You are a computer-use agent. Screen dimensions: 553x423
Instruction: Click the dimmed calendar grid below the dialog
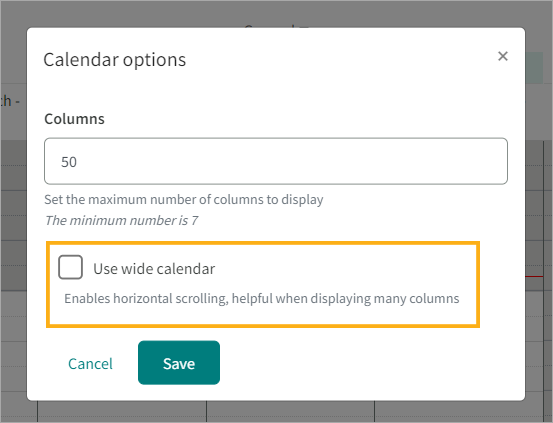(x=276, y=412)
